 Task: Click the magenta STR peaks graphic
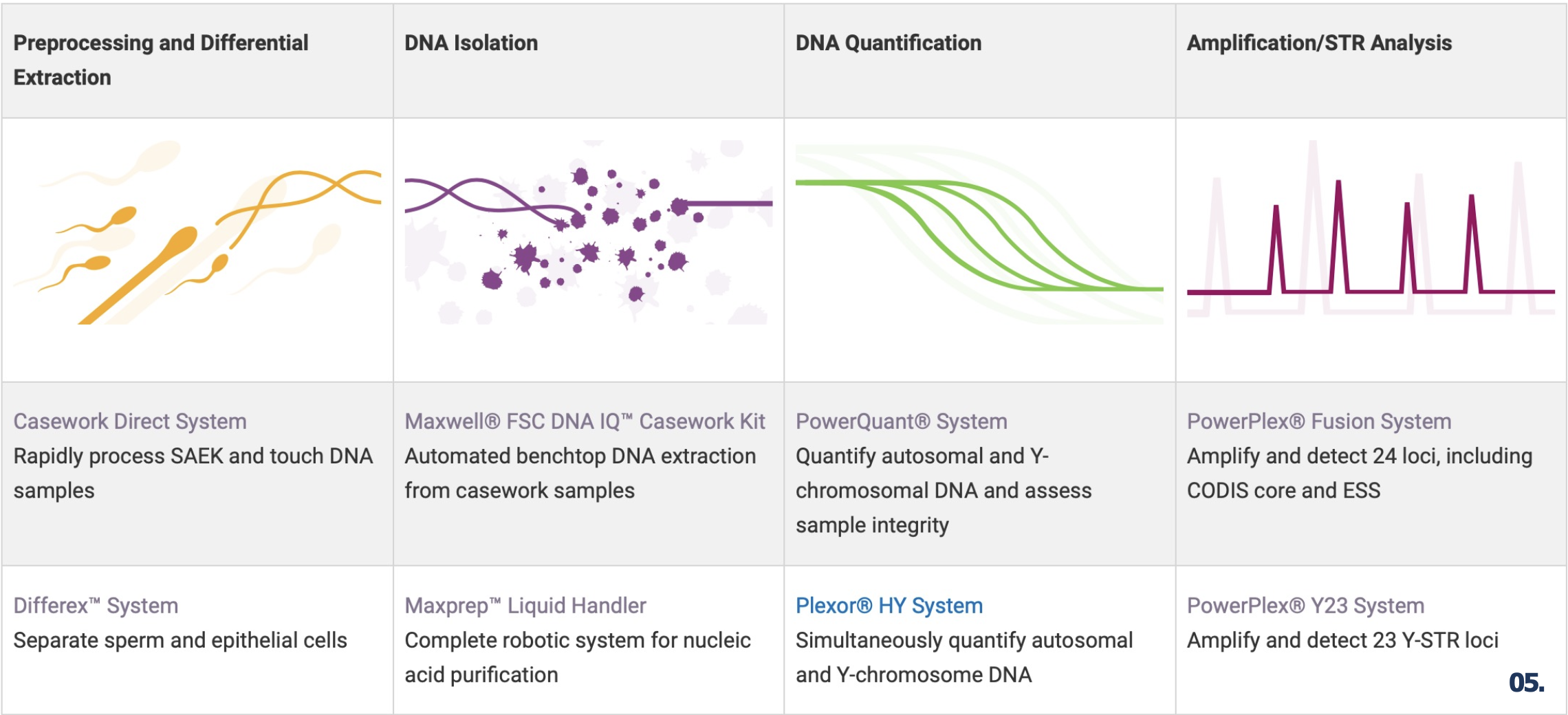[x=1371, y=234]
